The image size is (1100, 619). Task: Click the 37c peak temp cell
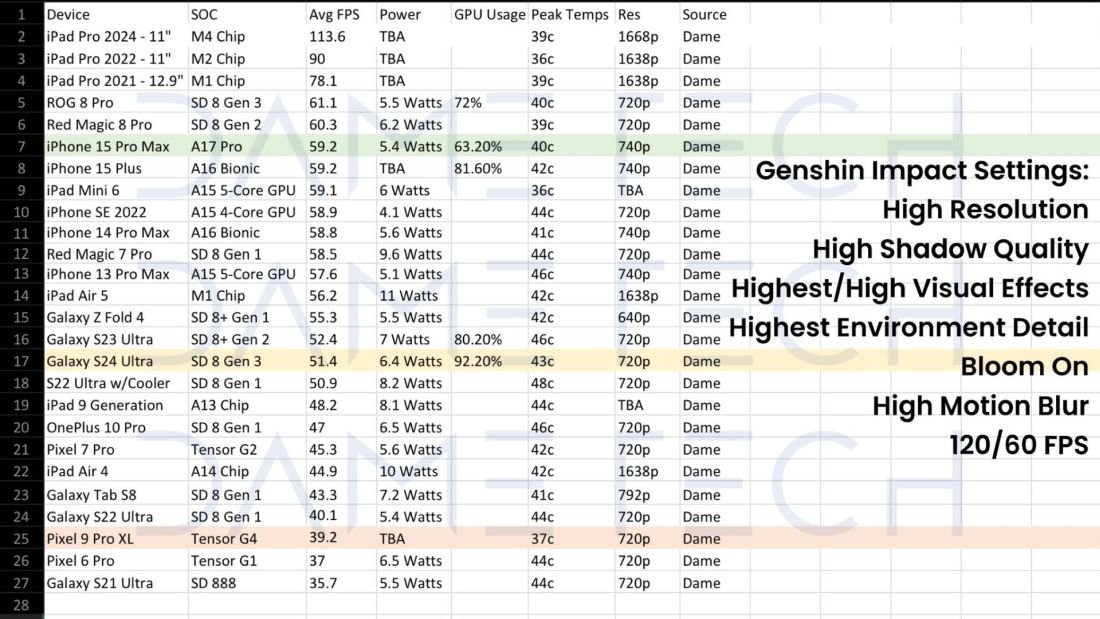(x=572, y=538)
